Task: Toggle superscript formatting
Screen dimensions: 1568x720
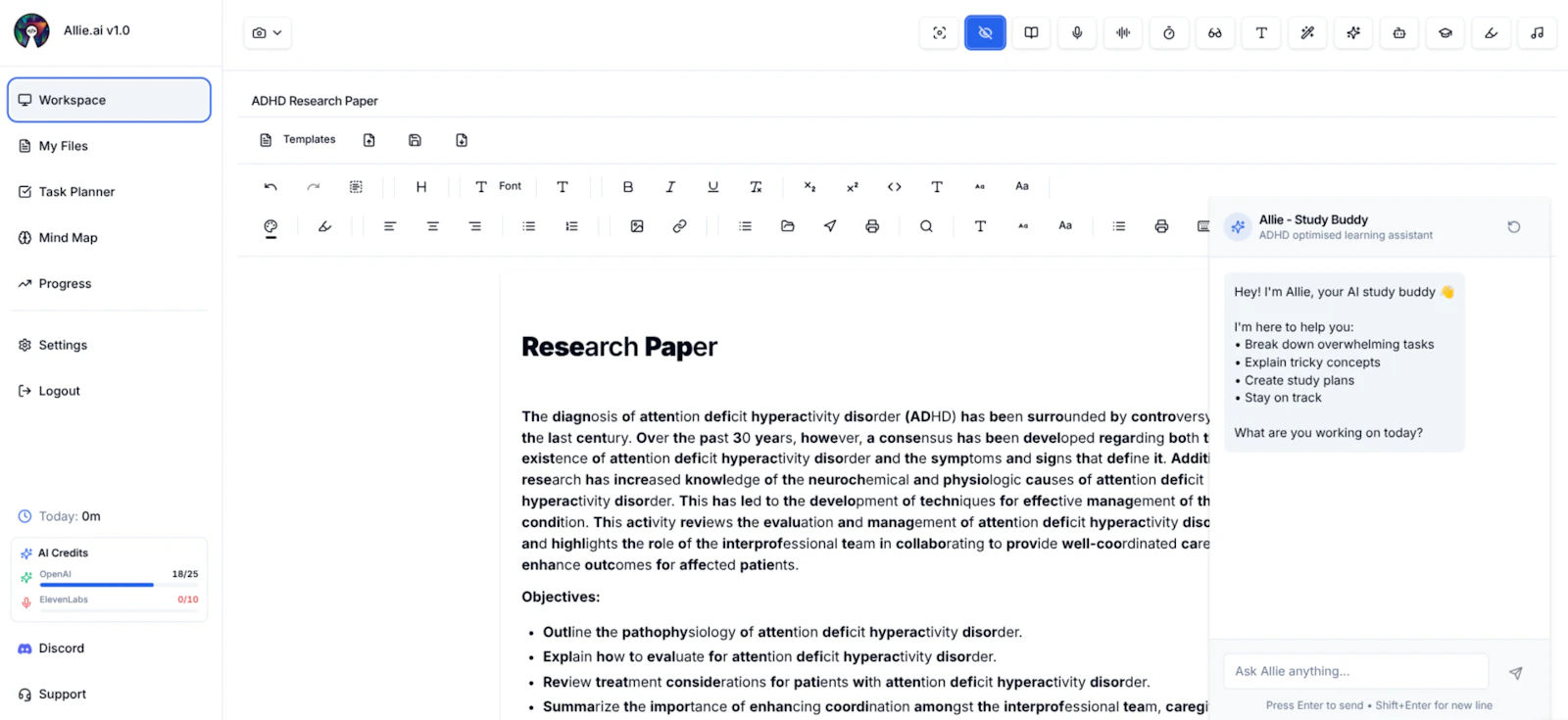Action: coord(853,186)
